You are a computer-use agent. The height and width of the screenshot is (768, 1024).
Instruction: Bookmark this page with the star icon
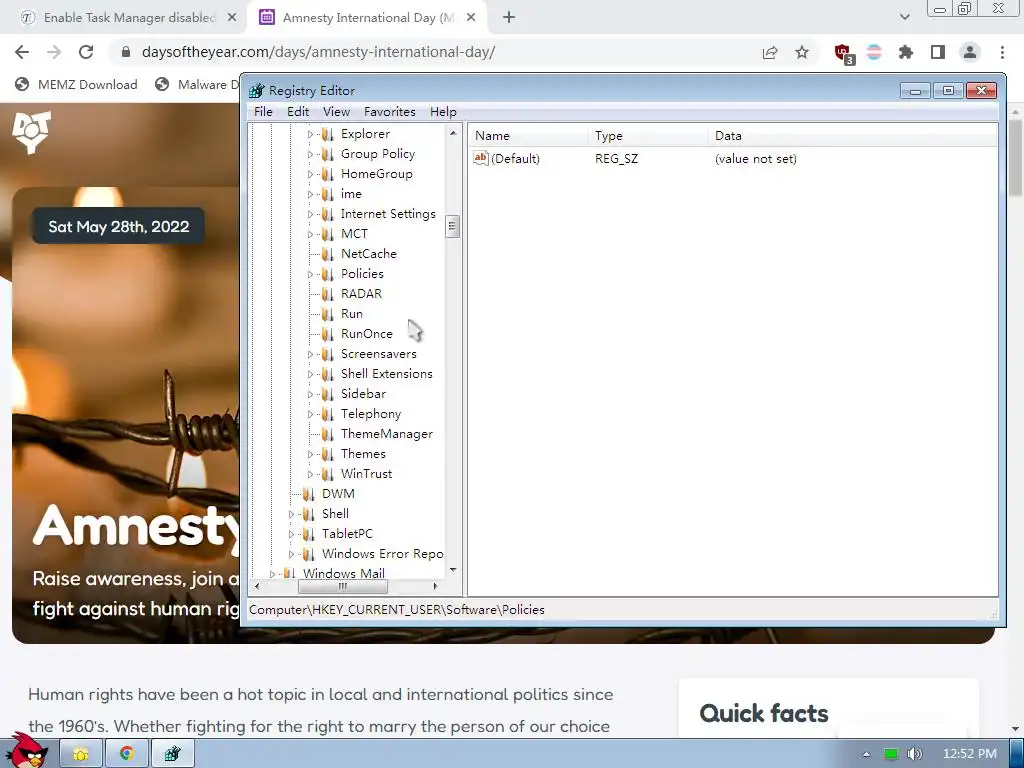[802, 52]
